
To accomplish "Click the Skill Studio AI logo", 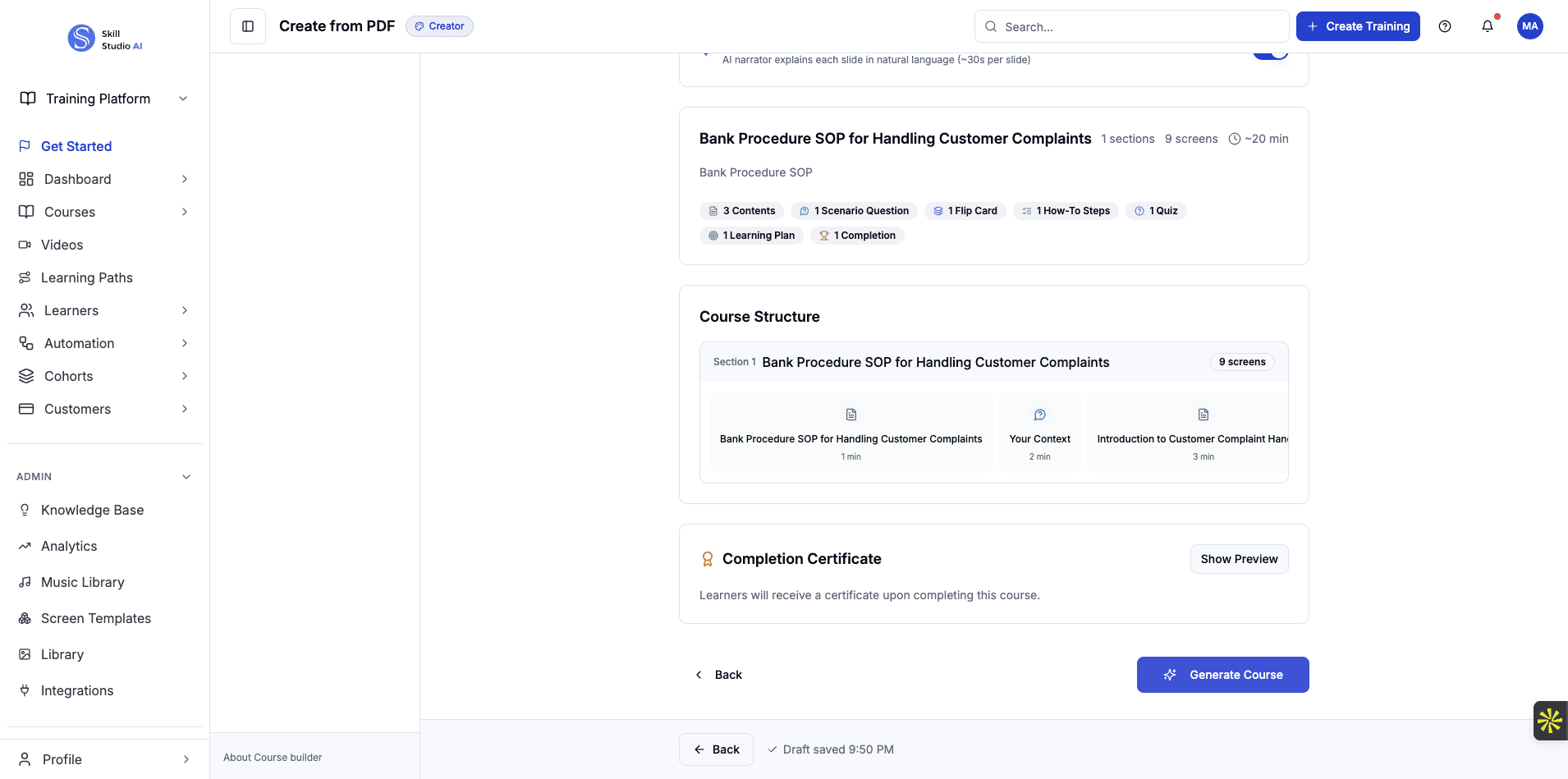I will pyautogui.click(x=105, y=37).
